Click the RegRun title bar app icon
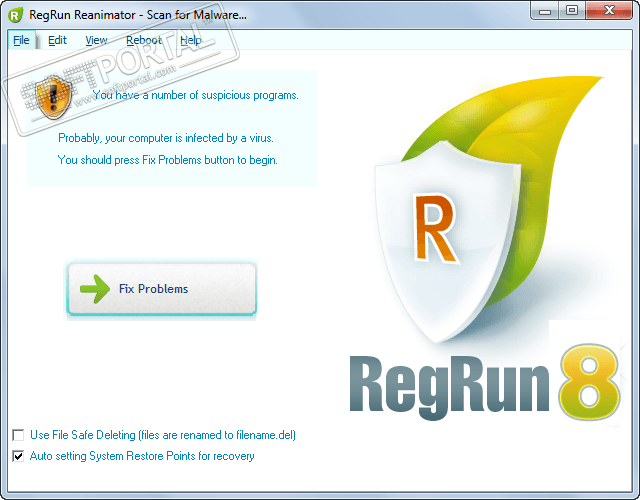Image resolution: width=640 pixels, height=500 pixels. point(16,15)
